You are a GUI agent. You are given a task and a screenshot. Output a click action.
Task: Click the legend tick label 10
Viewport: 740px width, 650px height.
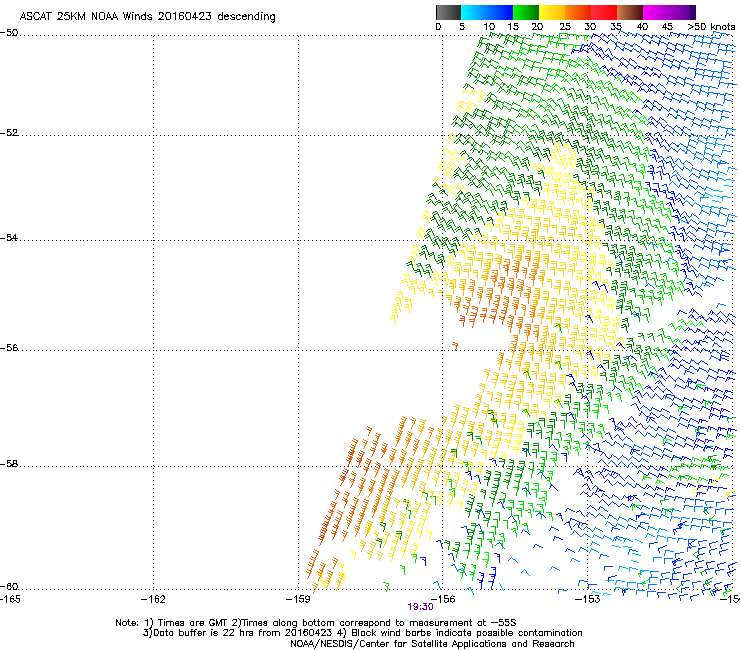coord(489,27)
